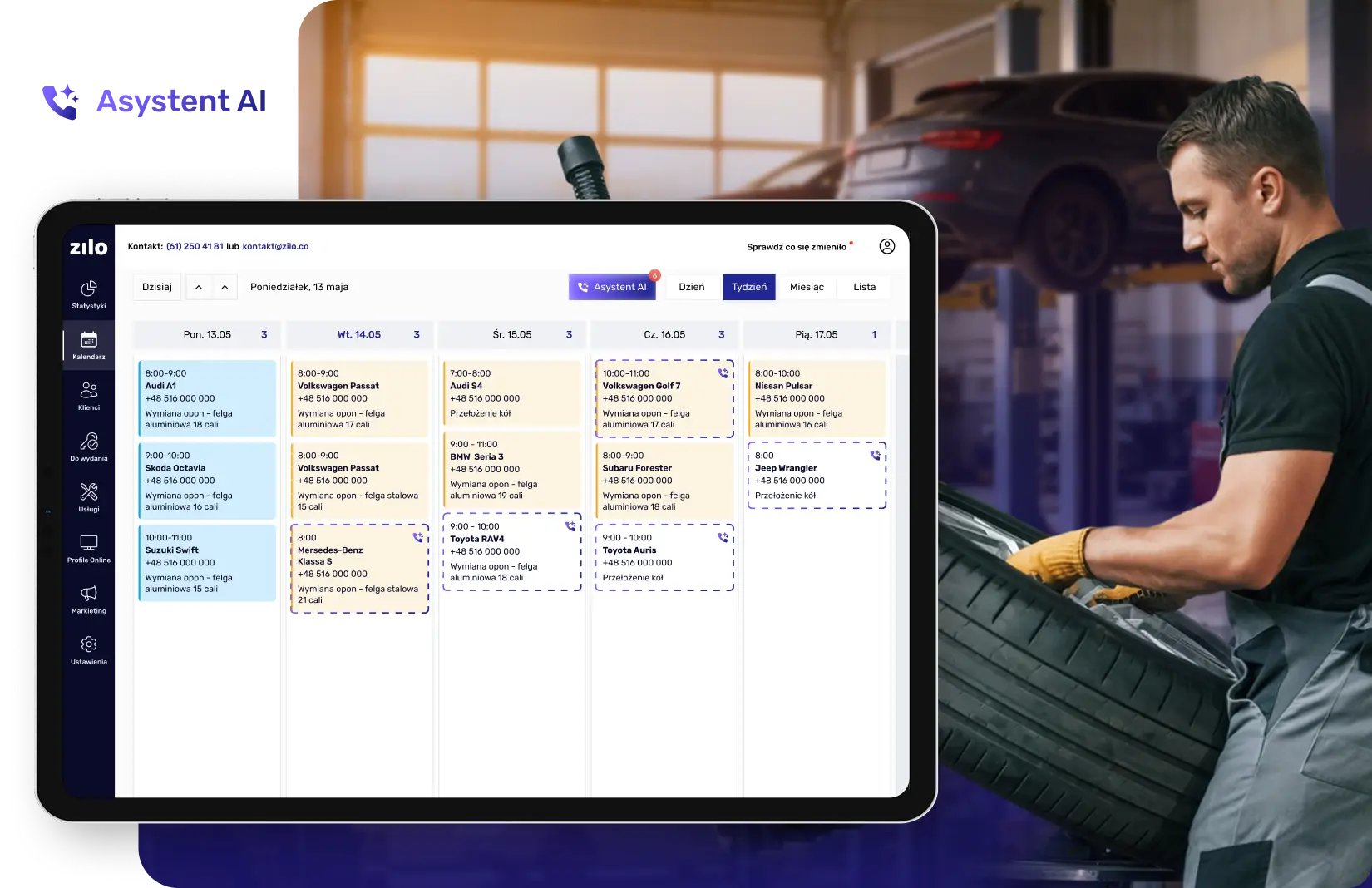Select the Pon. 13.05 column header
This screenshot has height=888, width=1372.
[x=207, y=335]
